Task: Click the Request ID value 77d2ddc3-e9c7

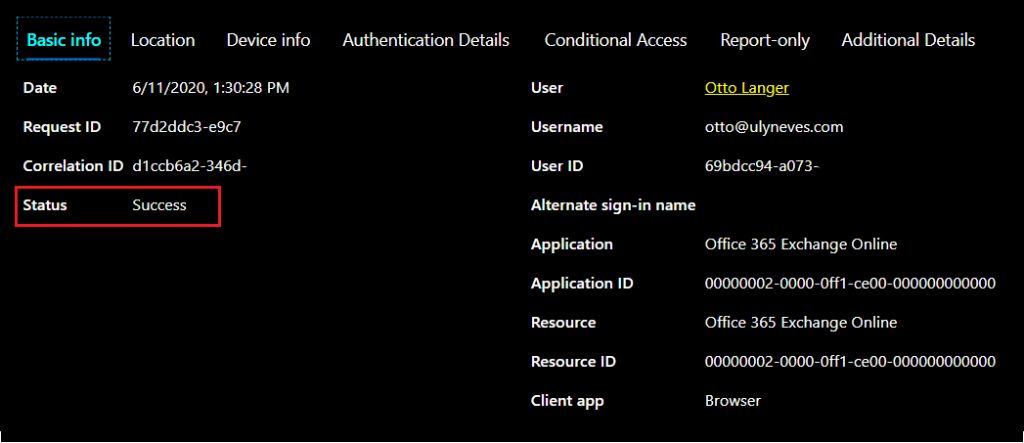Action: pyautogui.click(x=187, y=127)
